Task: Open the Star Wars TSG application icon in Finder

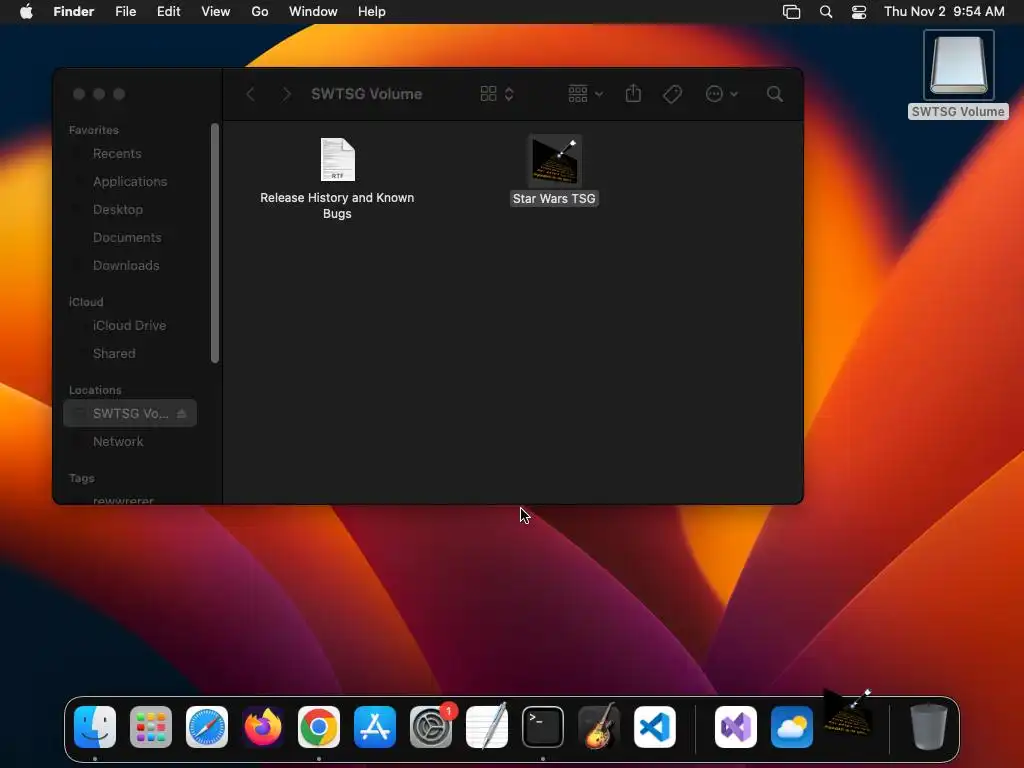Action: (554, 161)
